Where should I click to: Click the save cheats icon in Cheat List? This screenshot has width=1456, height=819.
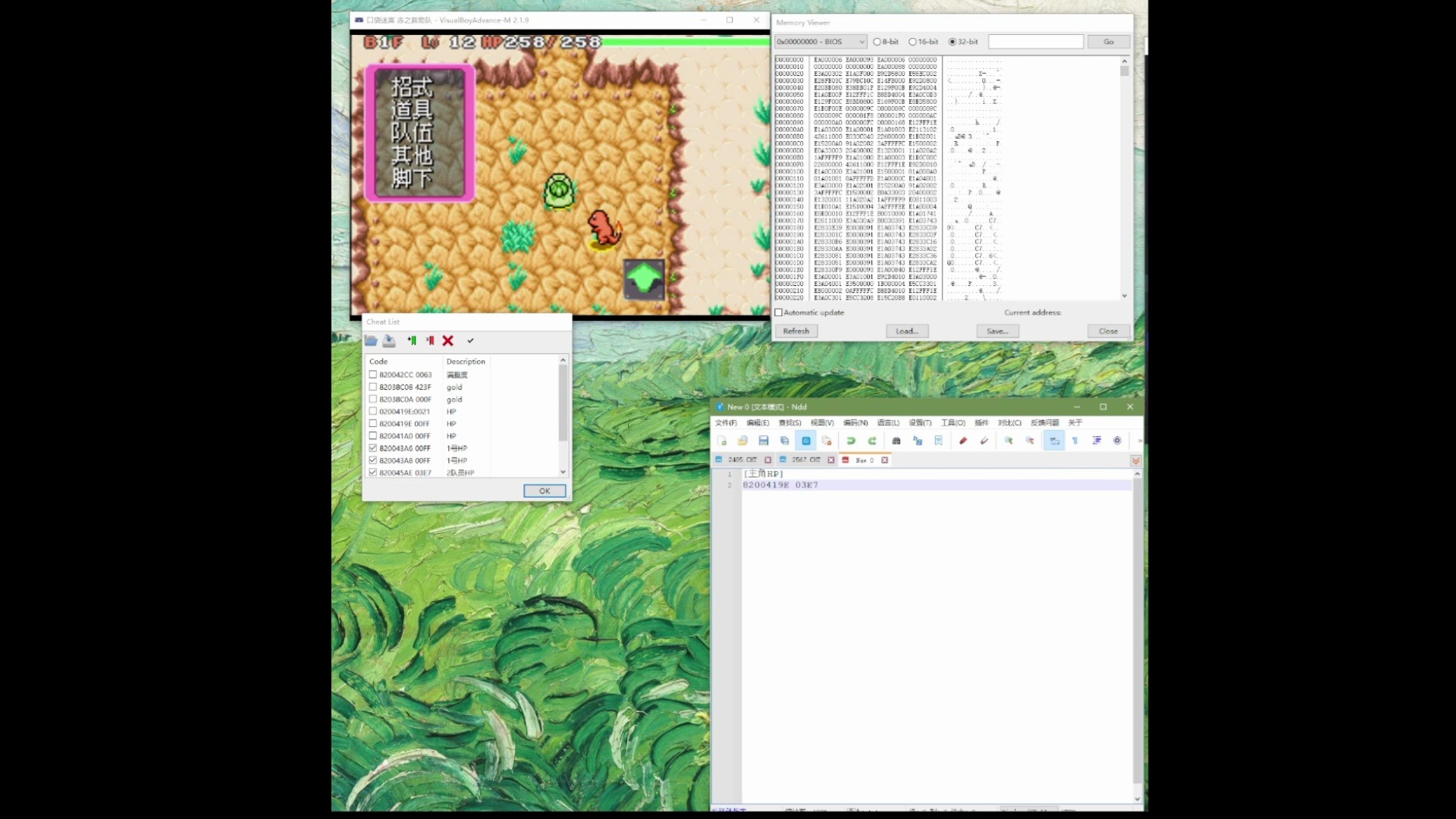[389, 341]
